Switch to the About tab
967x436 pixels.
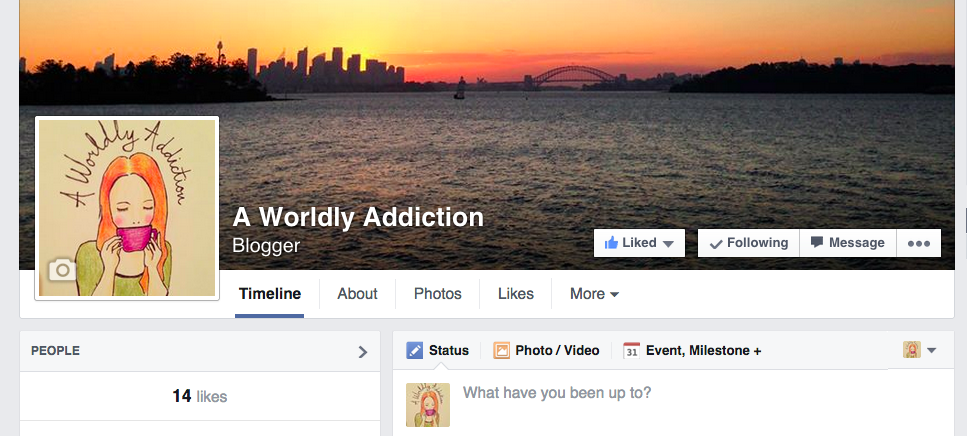tap(357, 294)
